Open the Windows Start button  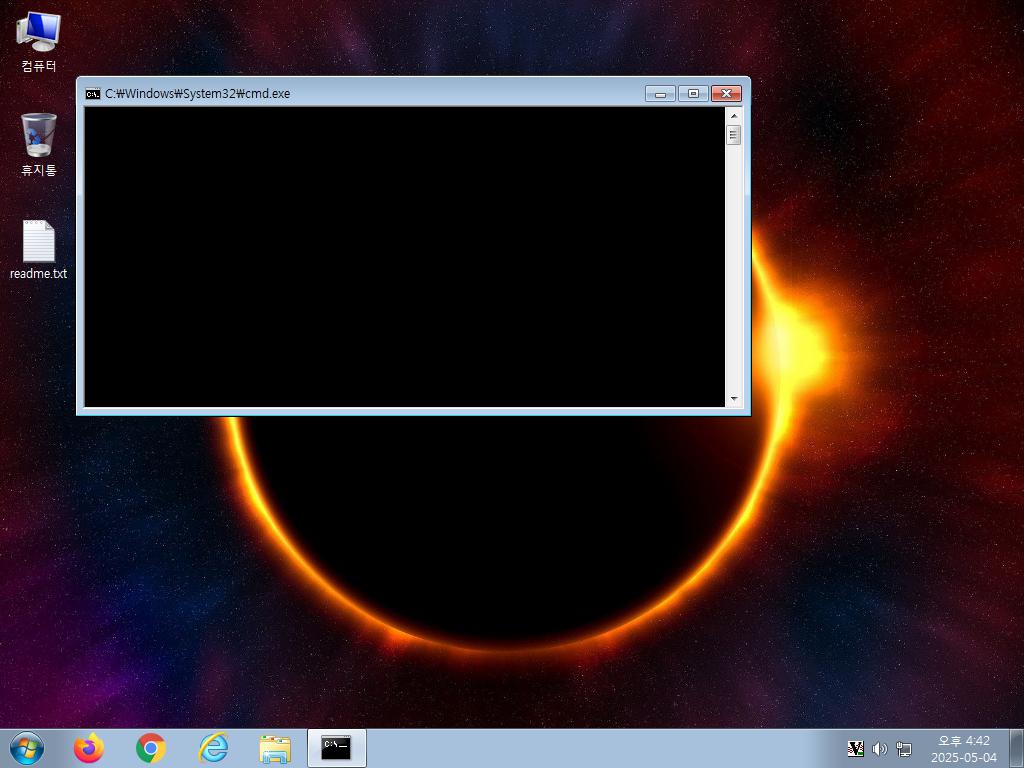coord(27,748)
